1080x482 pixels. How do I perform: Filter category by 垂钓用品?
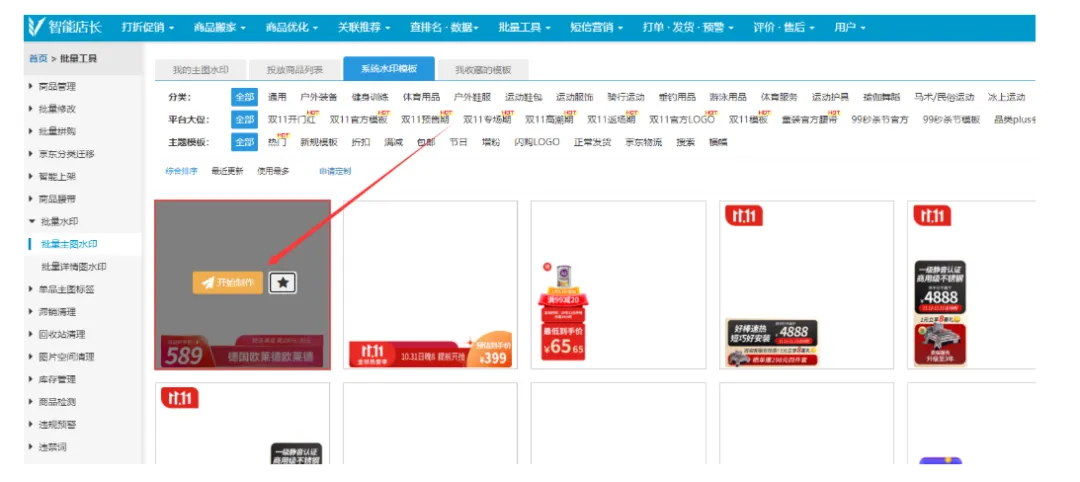tap(677, 97)
